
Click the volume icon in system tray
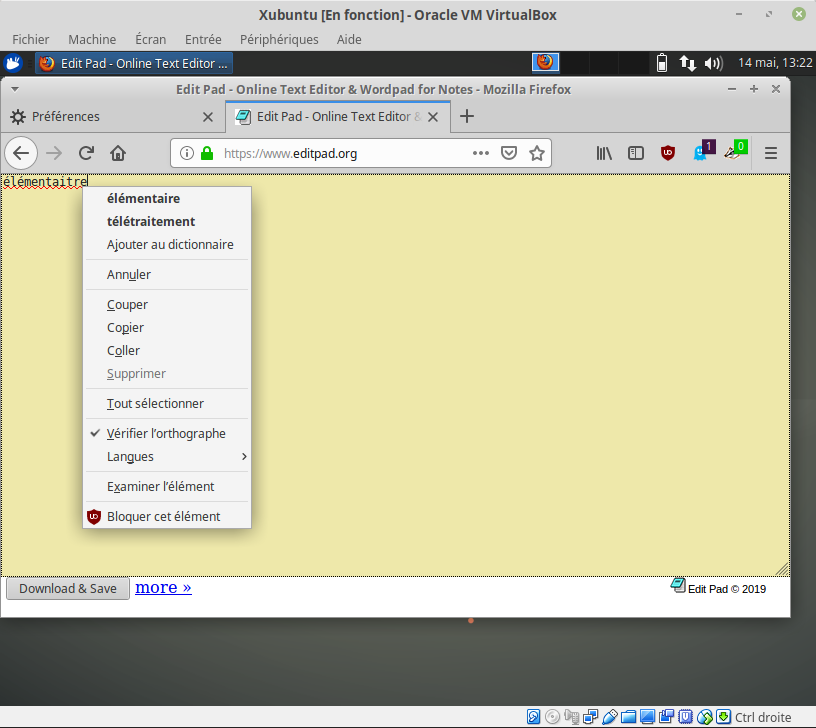coord(713,63)
